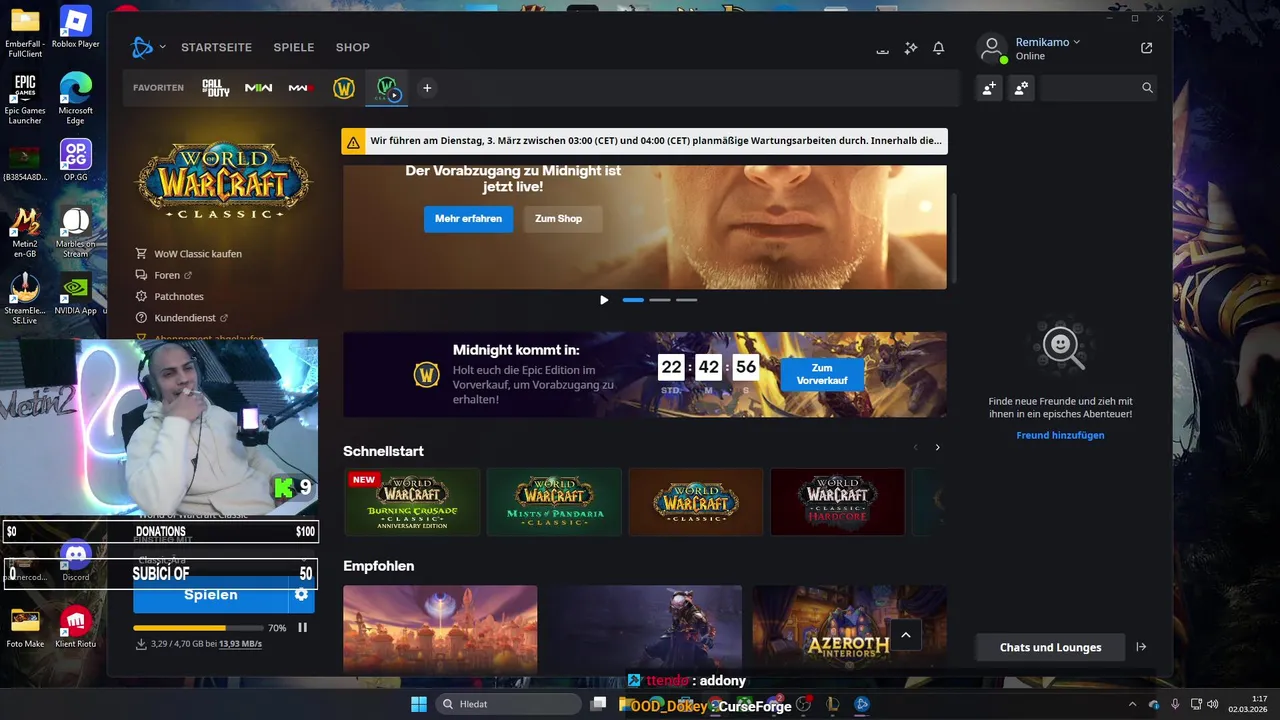1280x720 pixels.
Task: Click the taskbar volume icon
Action: coord(1212,704)
